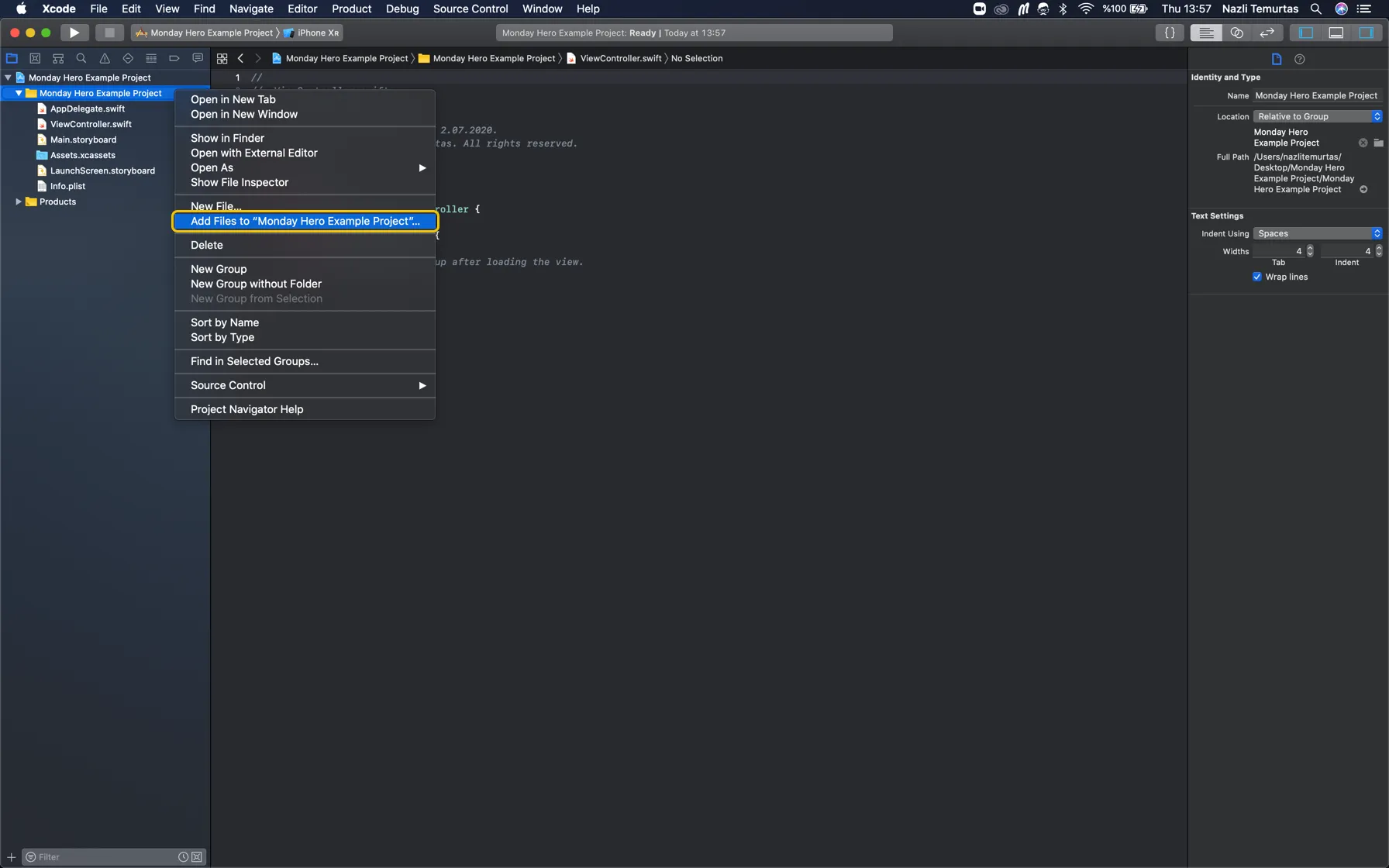Open the related items grid menu
Image resolution: width=1389 pixels, height=868 pixels.
(222, 58)
